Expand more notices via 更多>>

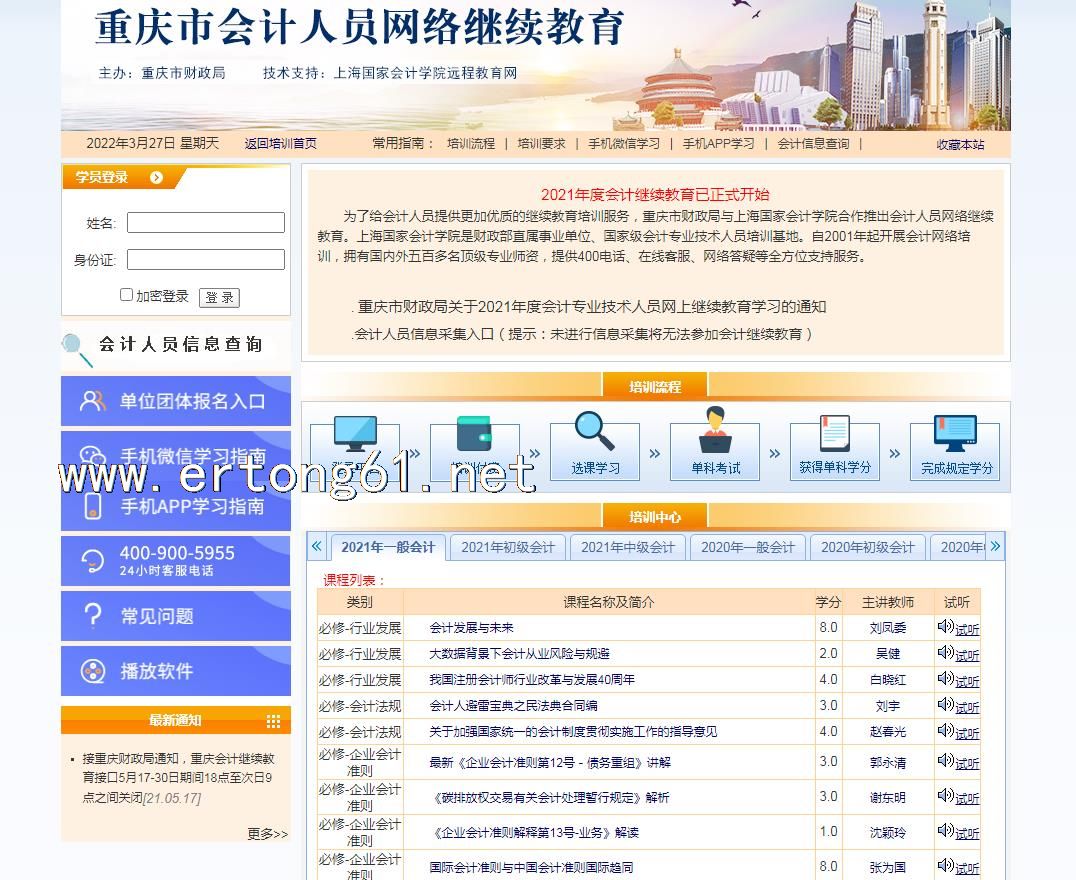click(267, 834)
